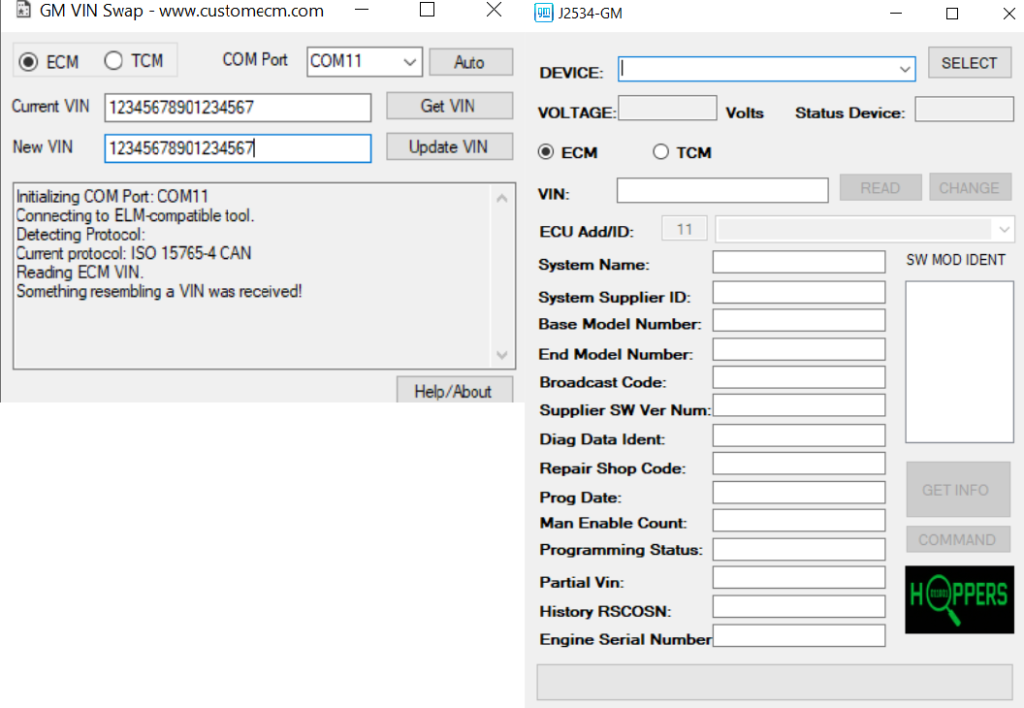The height and width of the screenshot is (708, 1024).
Task: Click the HOPPERS logo image
Action: point(959,600)
